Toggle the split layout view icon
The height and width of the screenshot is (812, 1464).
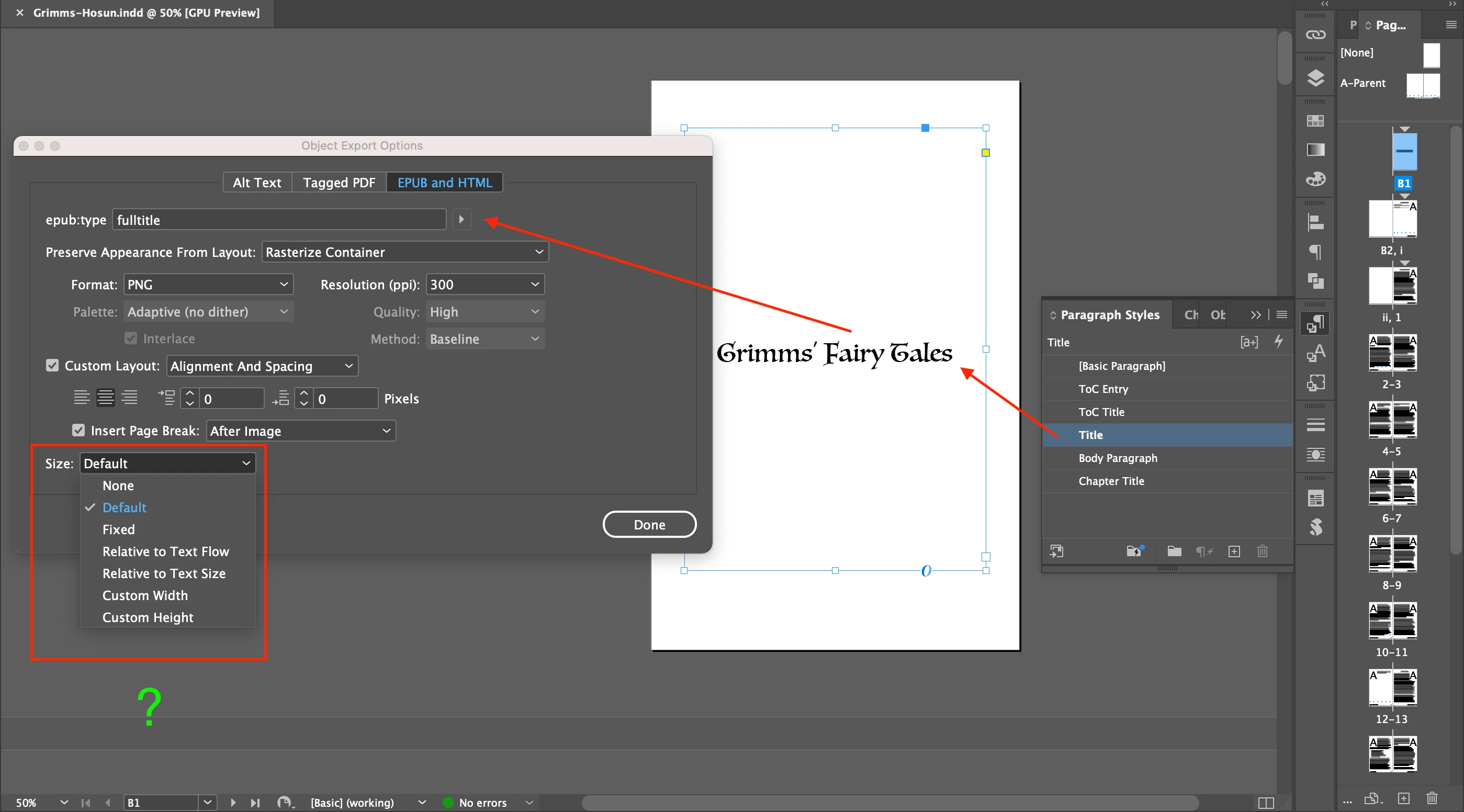tap(1266, 803)
